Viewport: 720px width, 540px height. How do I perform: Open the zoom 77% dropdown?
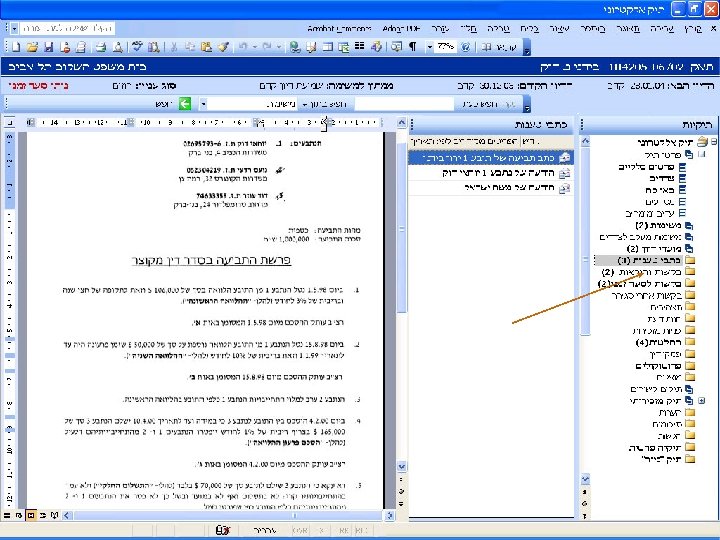[430, 47]
